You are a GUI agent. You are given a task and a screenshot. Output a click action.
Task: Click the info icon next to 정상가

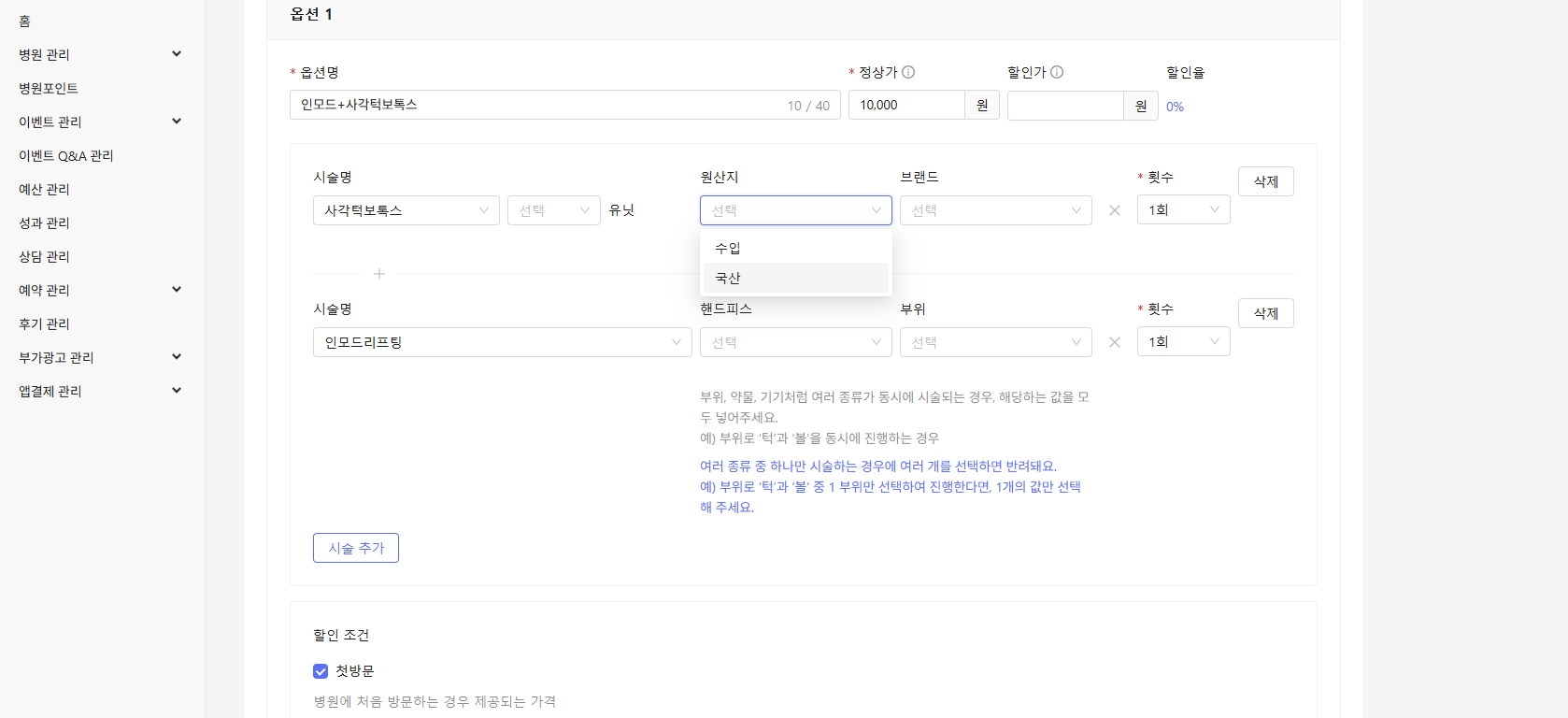(x=908, y=72)
